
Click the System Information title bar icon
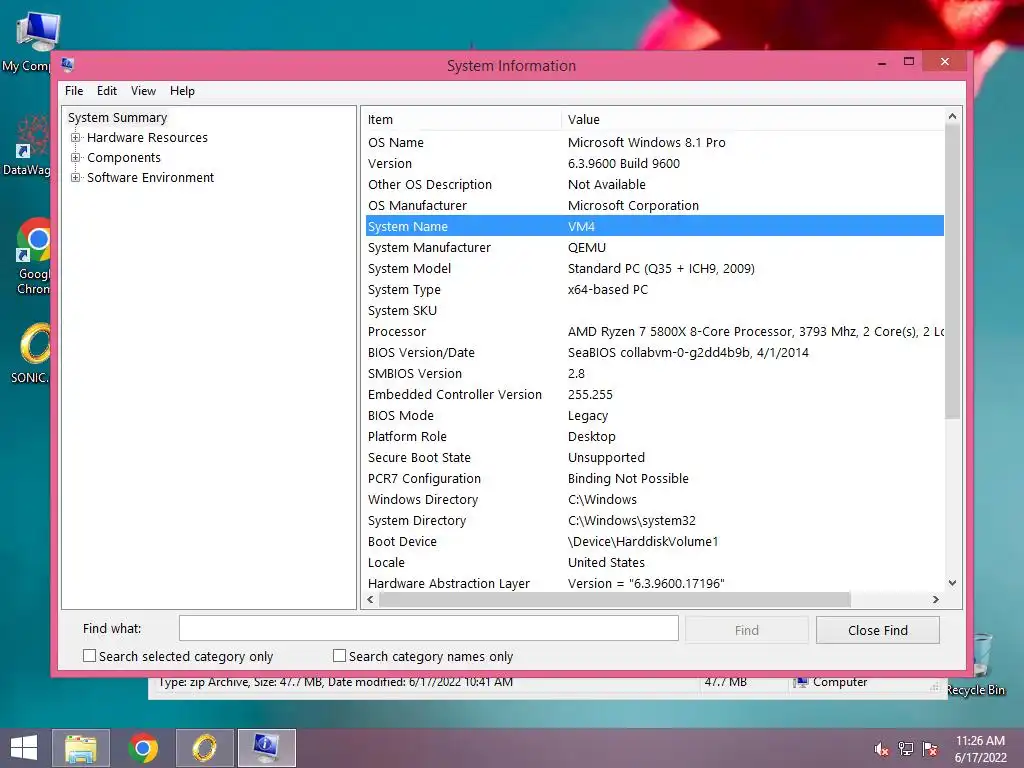(67, 65)
